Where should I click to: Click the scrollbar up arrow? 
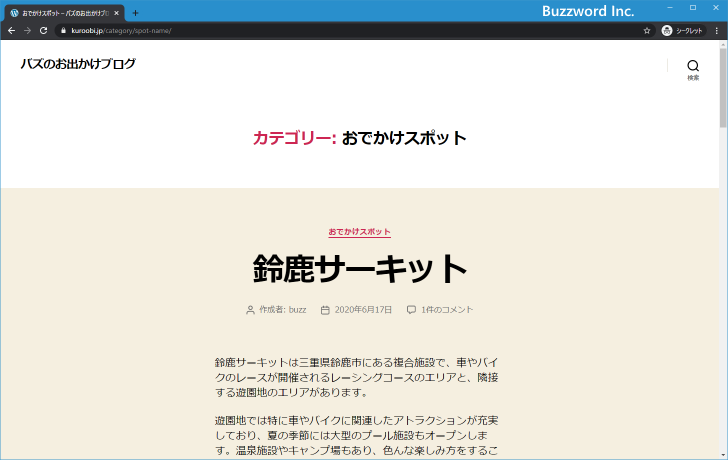[723, 45]
